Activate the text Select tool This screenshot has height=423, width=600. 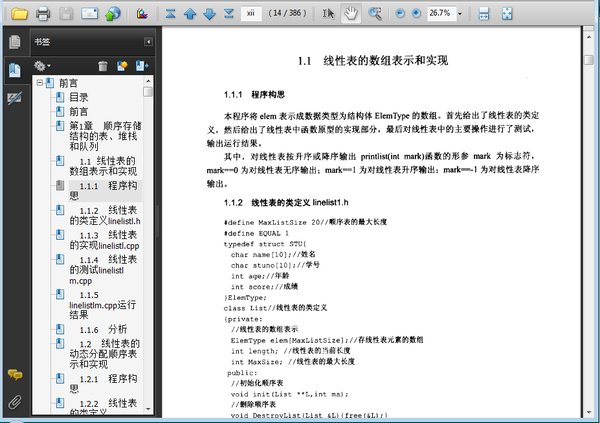pyautogui.click(x=330, y=15)
